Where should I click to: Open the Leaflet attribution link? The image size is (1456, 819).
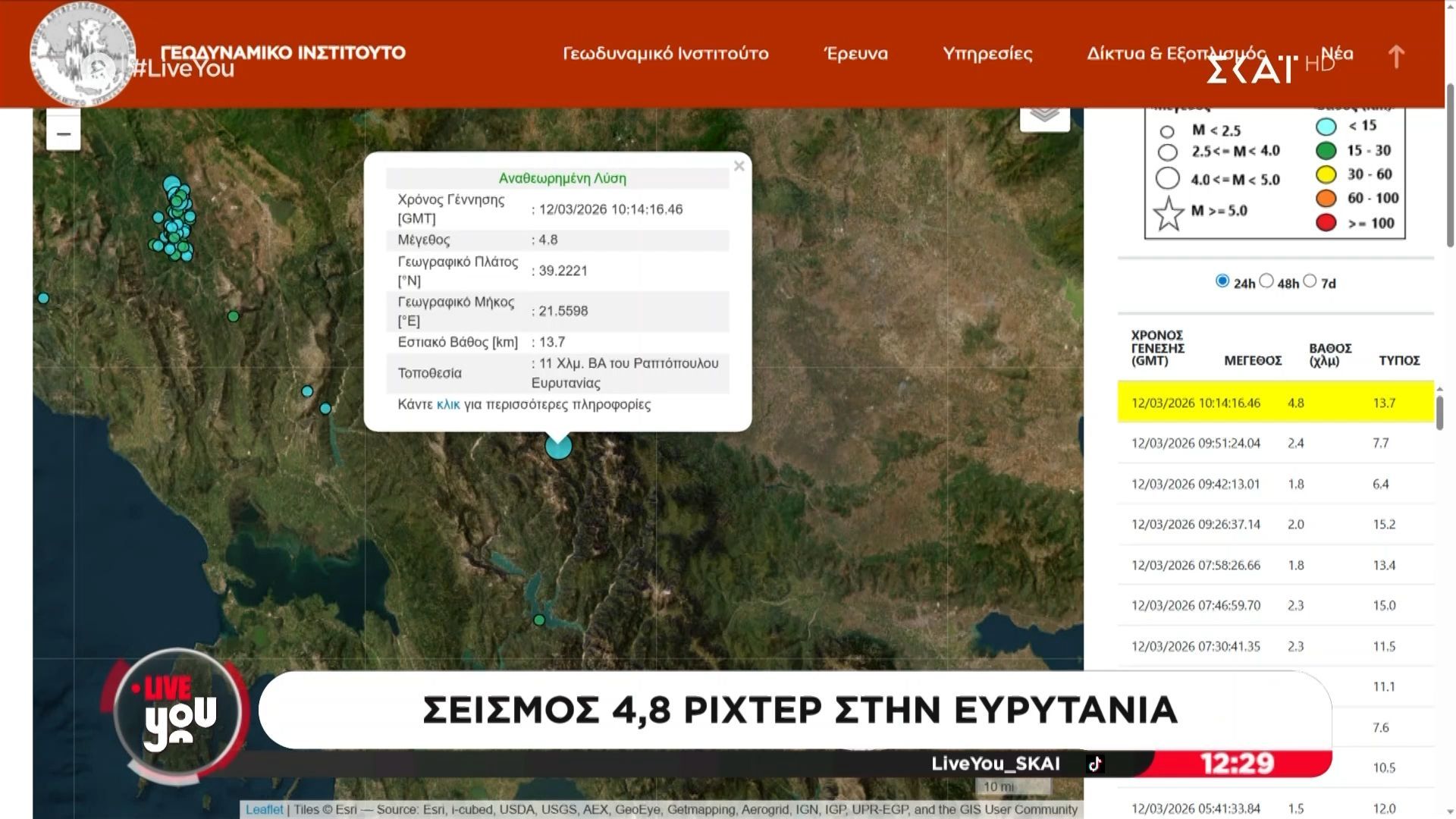click(x=264, y=809)
